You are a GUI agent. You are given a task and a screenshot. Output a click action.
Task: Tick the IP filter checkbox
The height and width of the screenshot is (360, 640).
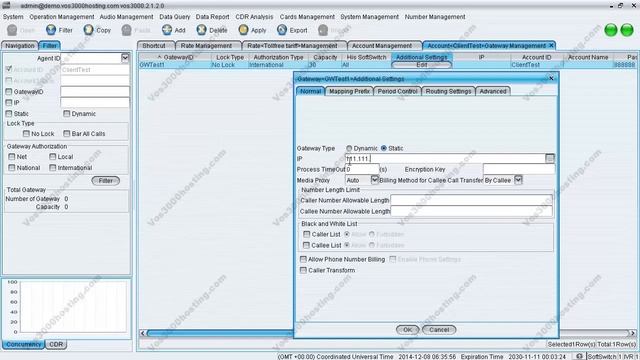[x=9, y=102]
